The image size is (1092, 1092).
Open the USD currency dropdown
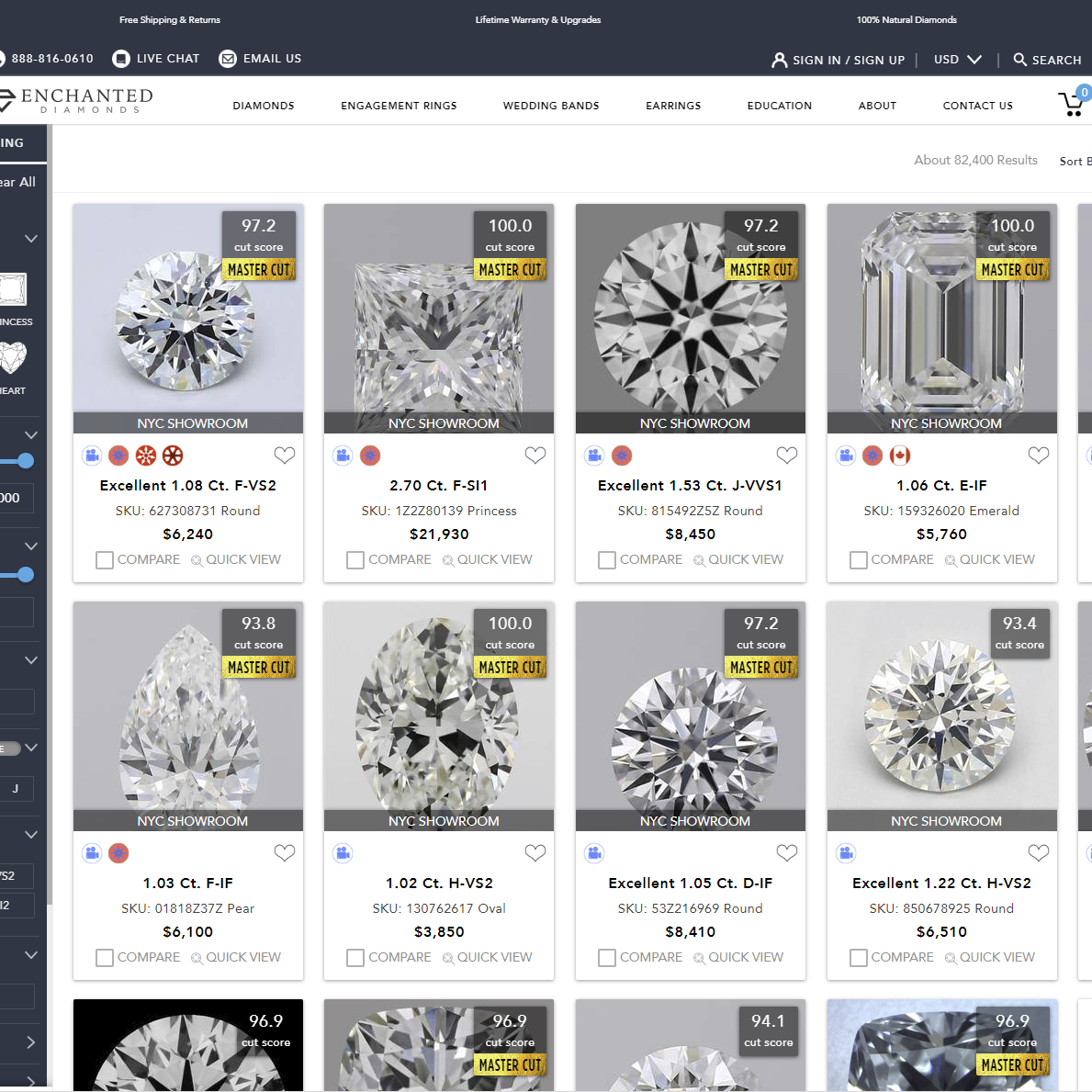958,59
